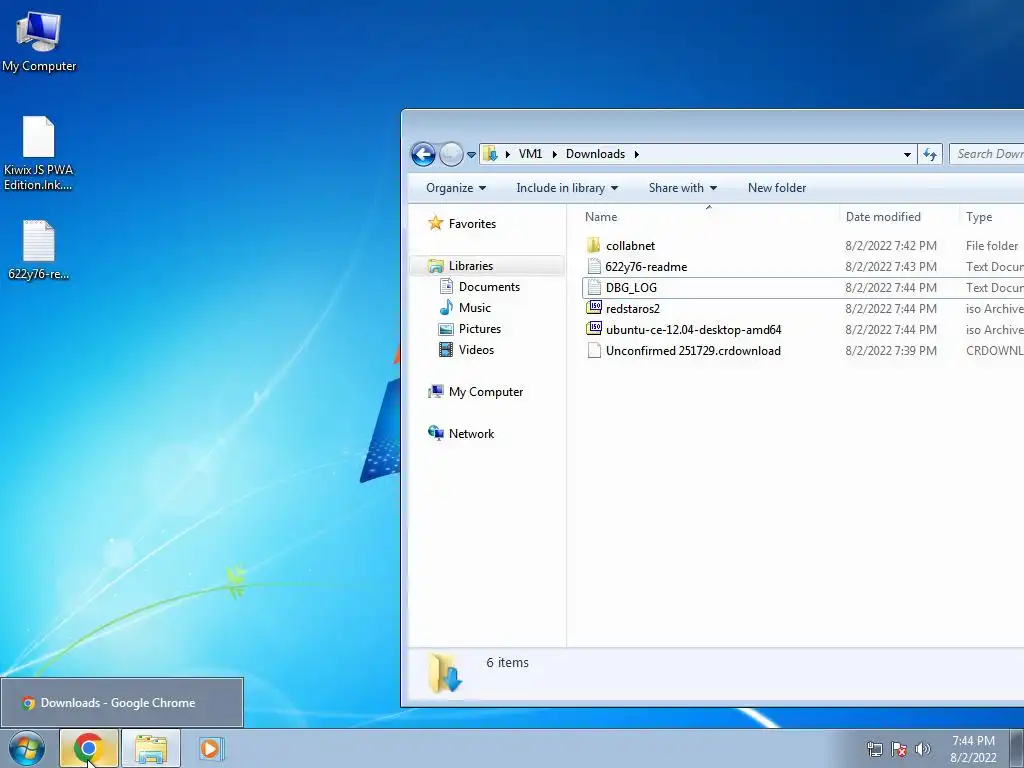The image size is (1024, 768).
Task: Open Documents library
Action: click(x=489, y=287)
